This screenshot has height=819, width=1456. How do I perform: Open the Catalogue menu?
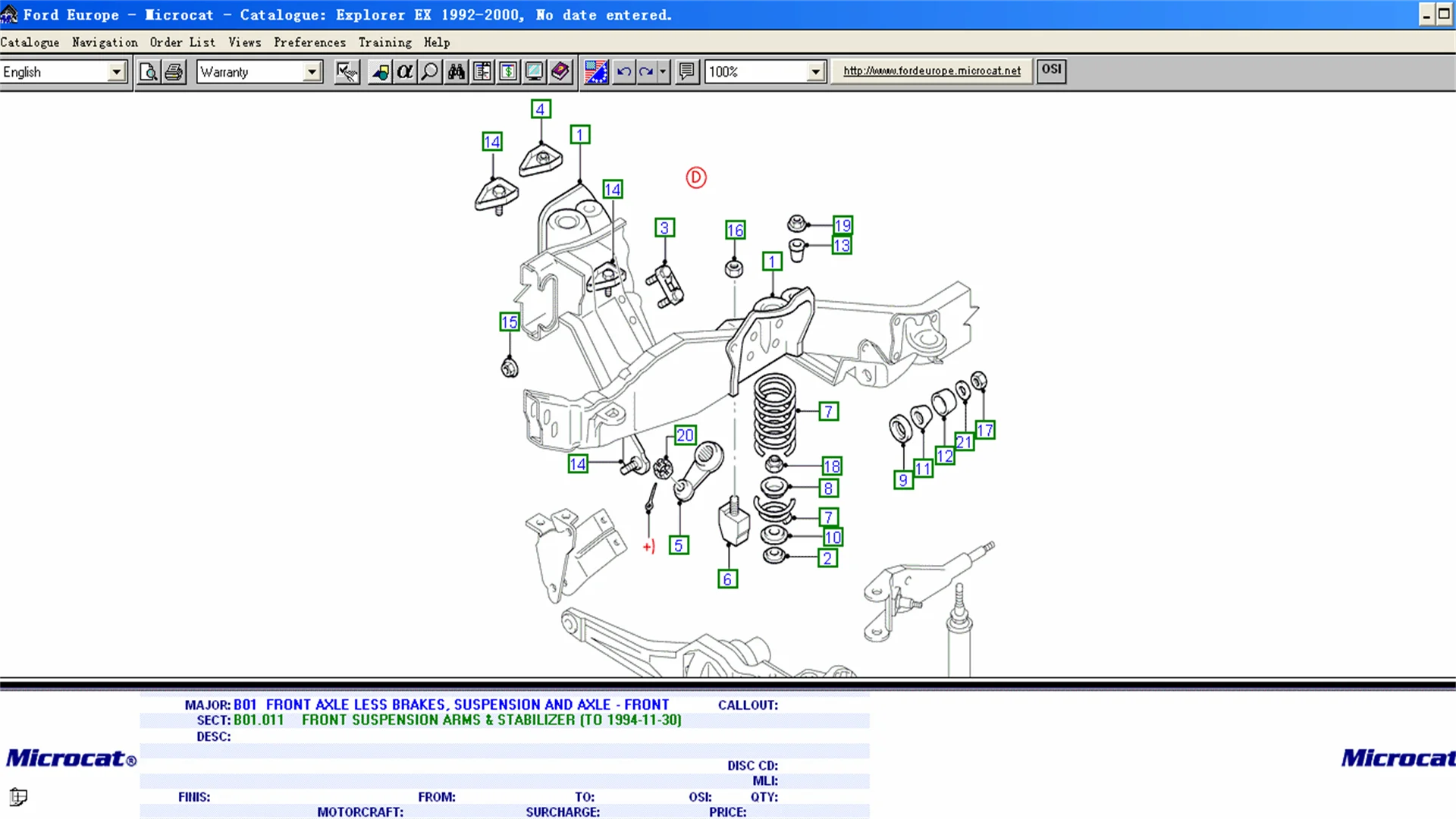[x=30, y=42]
